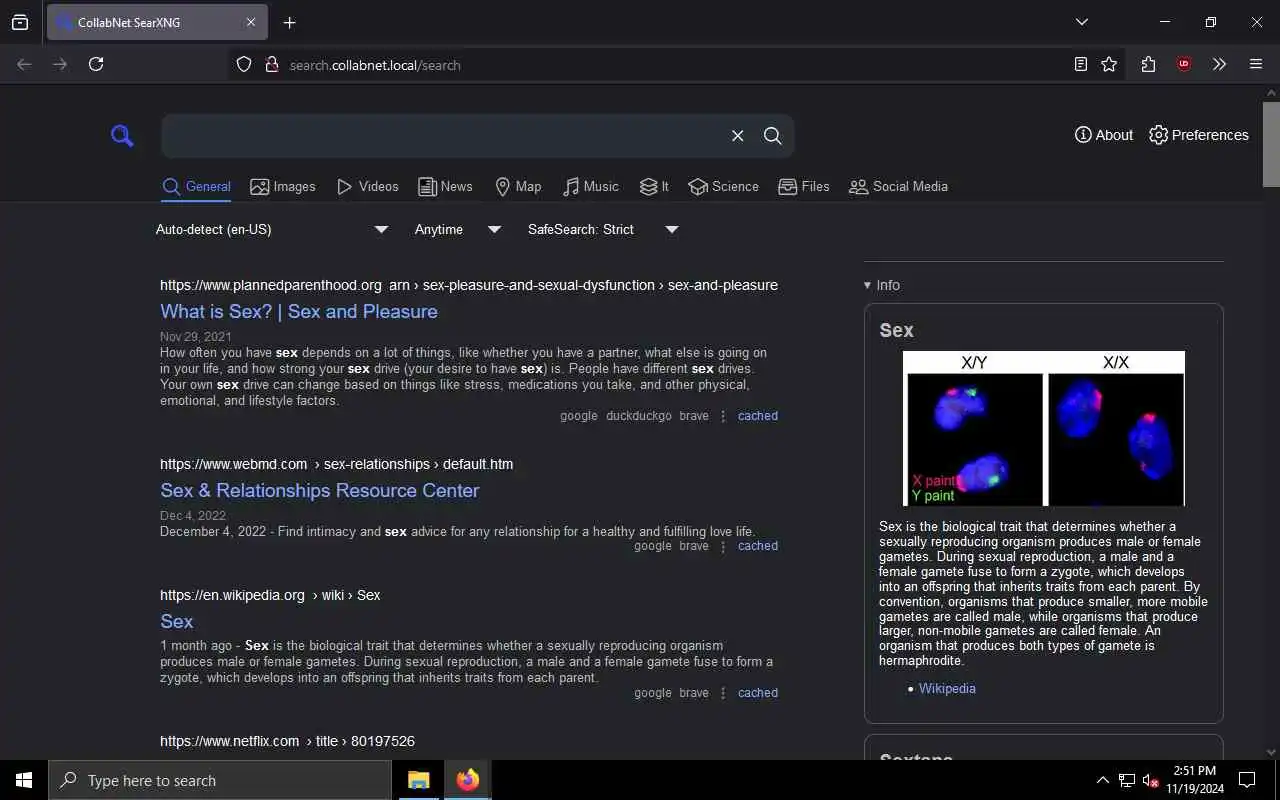The image size is (1280, 800).
Task: Open the About page
Action: click(1104, 135)
